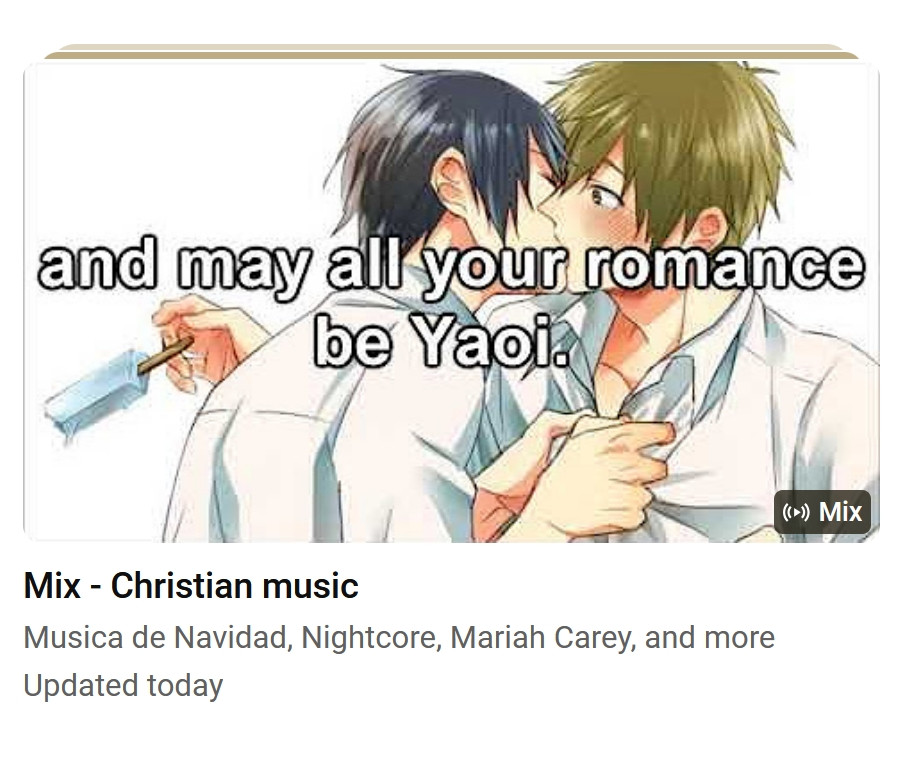Click the top stacked playlist bar
897x779 pixels.
click(x=451, y=46)
